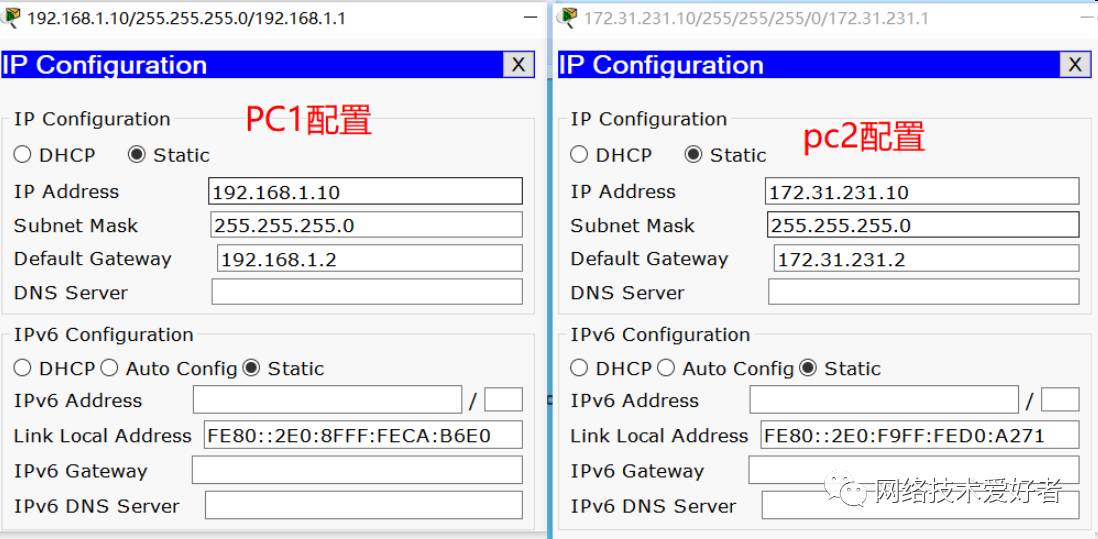Close PC2 IP Configuration panel with X
Viewport: 1098px width, 539px height.
coord(1075,65)
